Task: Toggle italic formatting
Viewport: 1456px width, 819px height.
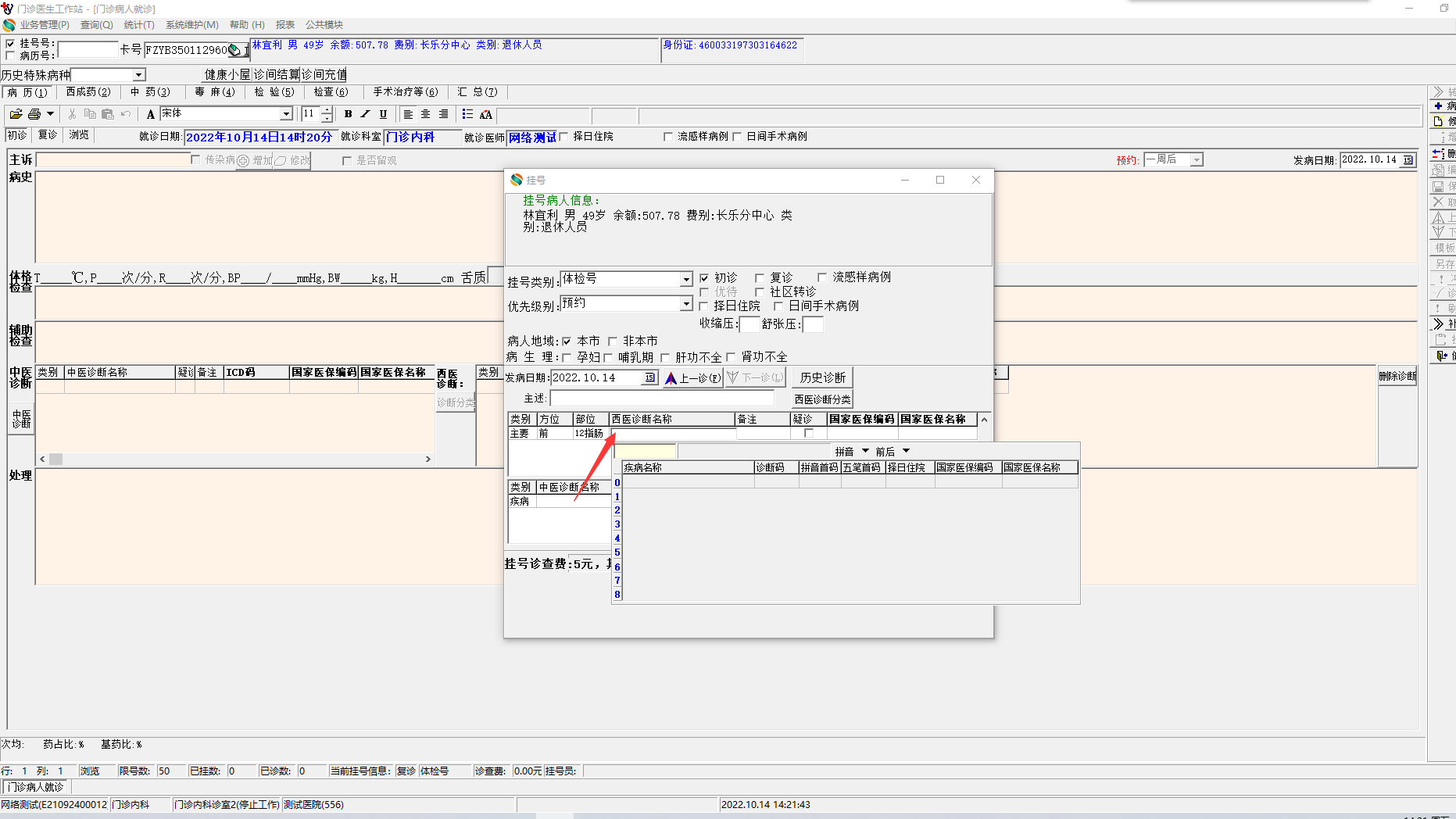Action: (x=365, y=114)
